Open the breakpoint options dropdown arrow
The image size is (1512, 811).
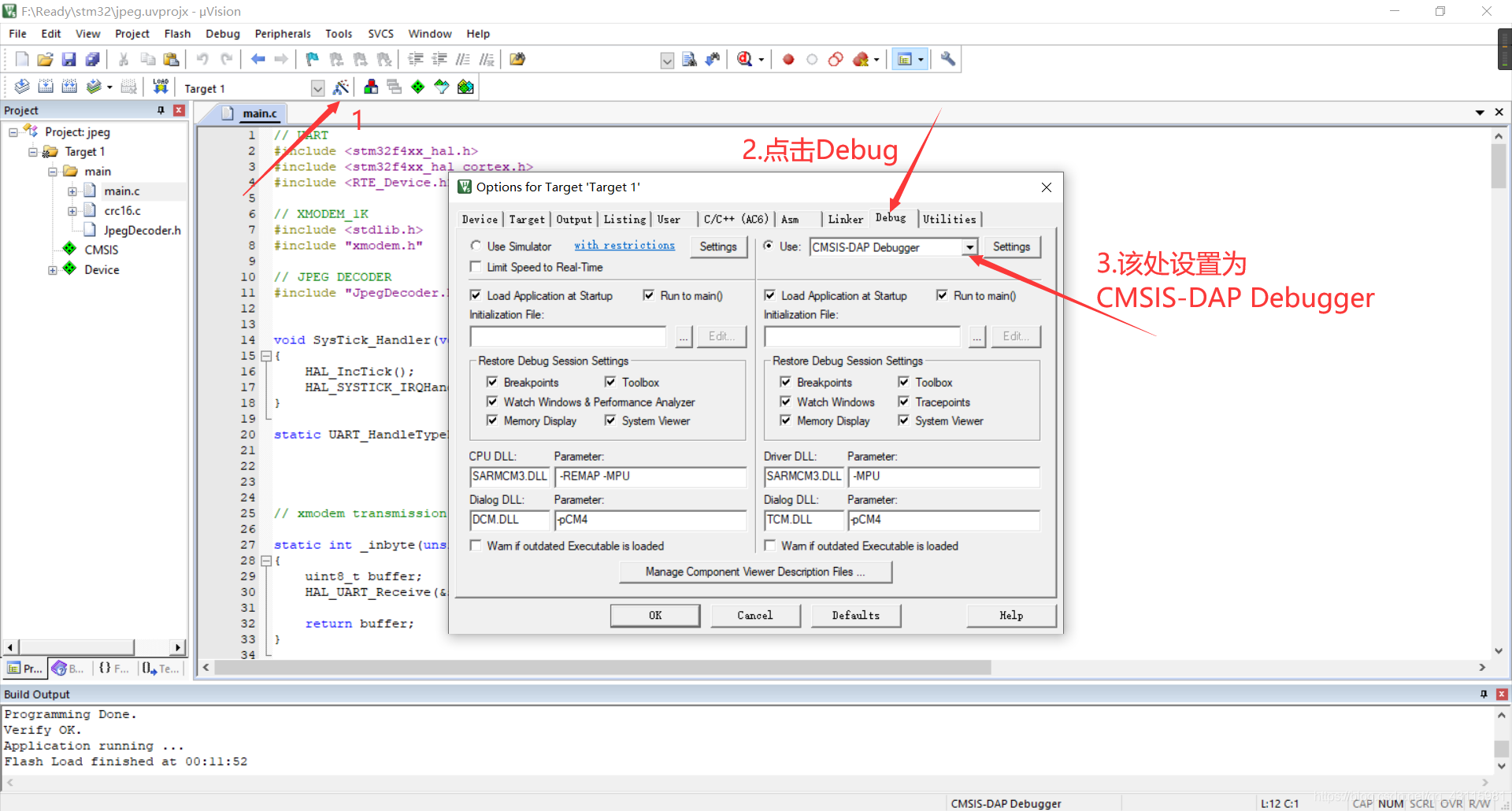pyautogui.click(x=876, y=60)
